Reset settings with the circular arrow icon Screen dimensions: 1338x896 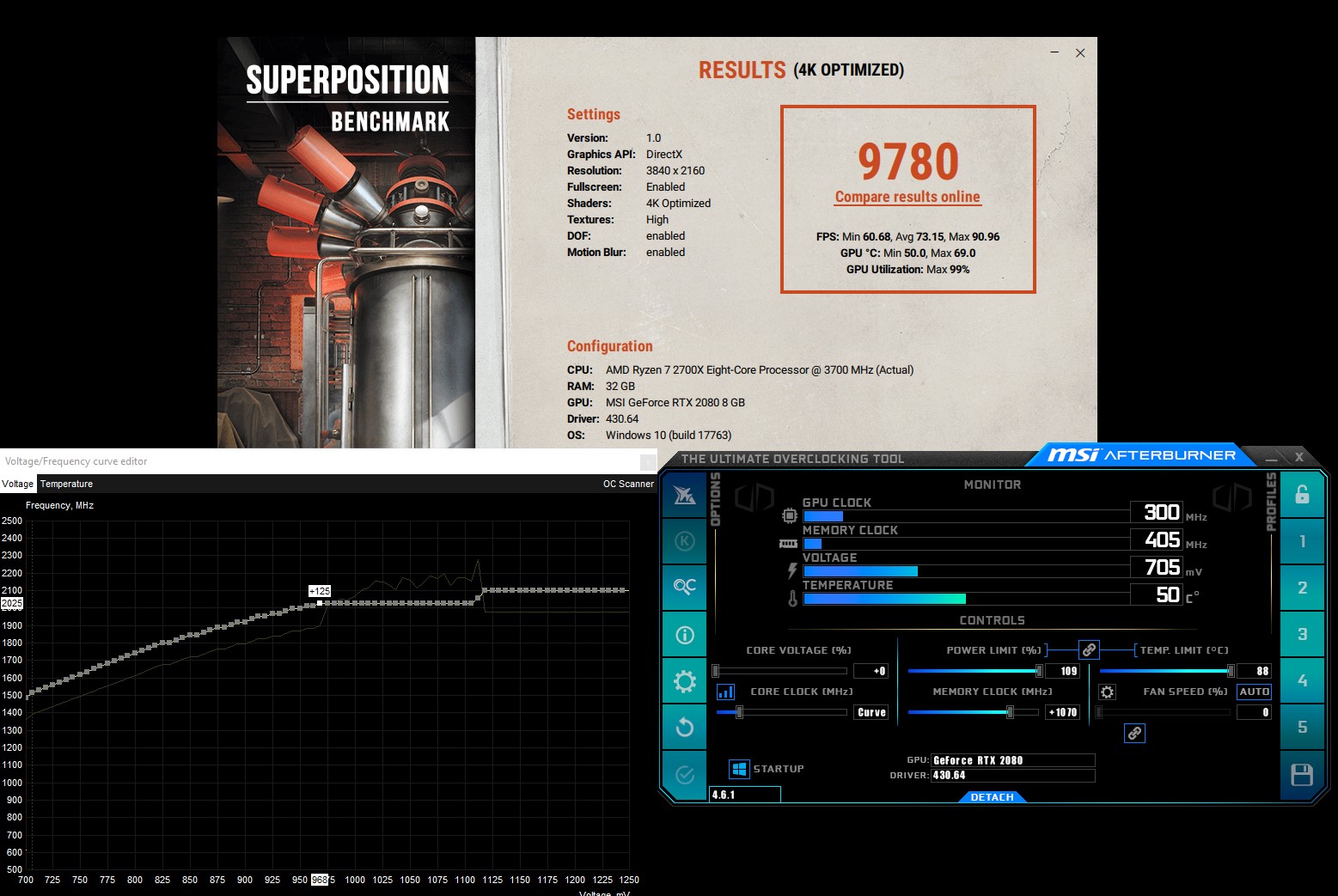point(685,728)
